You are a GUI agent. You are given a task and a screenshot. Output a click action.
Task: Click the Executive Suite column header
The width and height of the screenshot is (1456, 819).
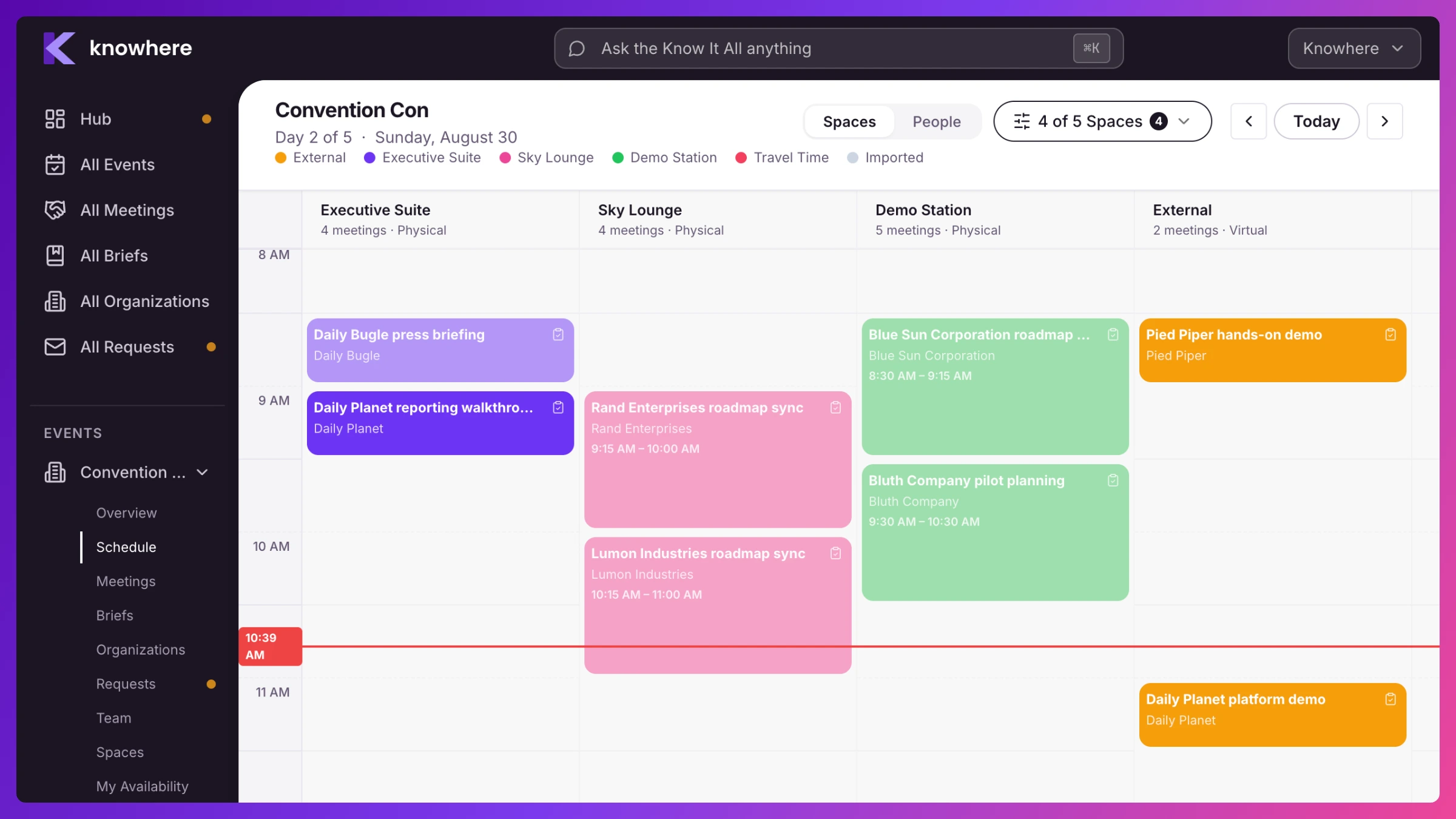point(440,220)
